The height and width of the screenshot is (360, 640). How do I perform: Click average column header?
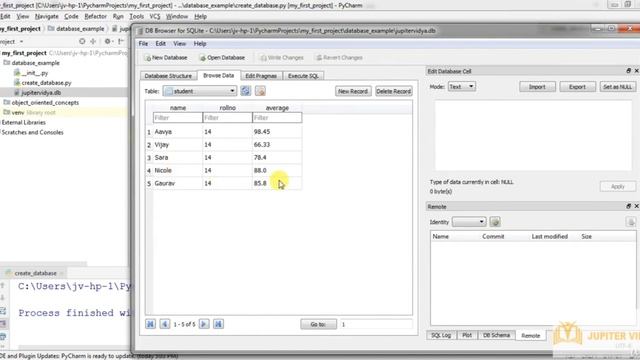point(277,108)
